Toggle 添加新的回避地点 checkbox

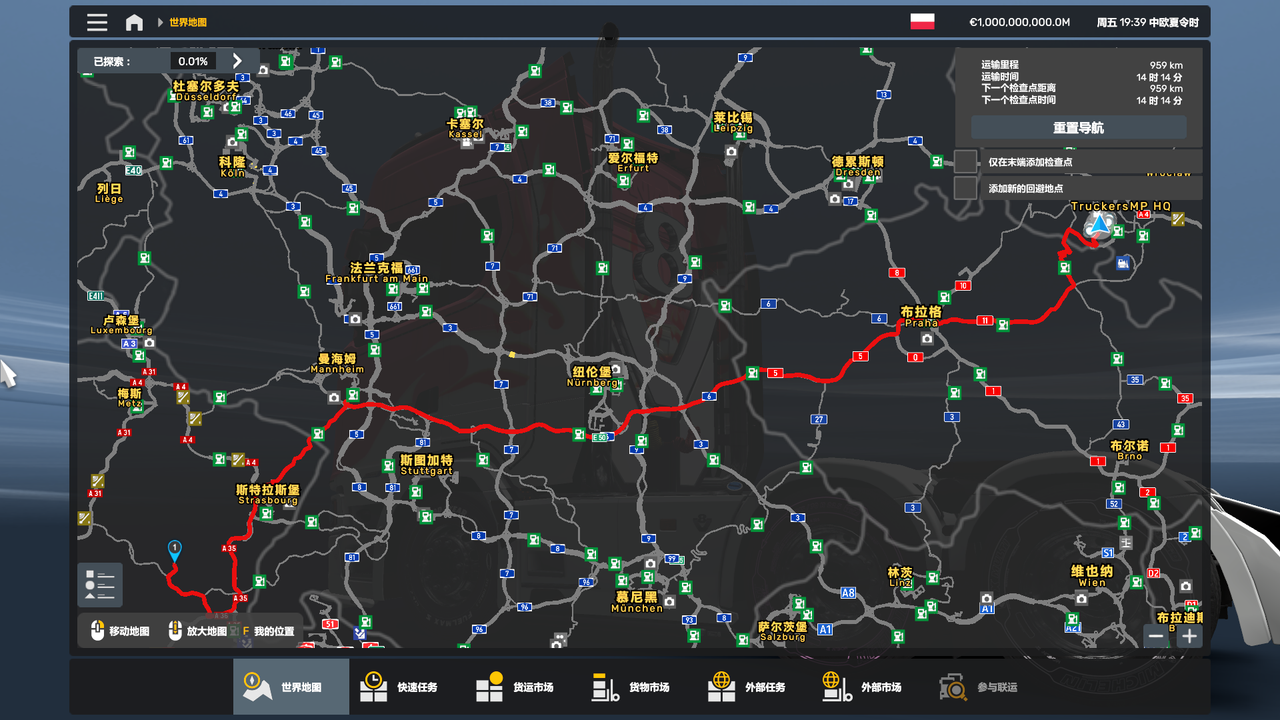tap(965, 188)
